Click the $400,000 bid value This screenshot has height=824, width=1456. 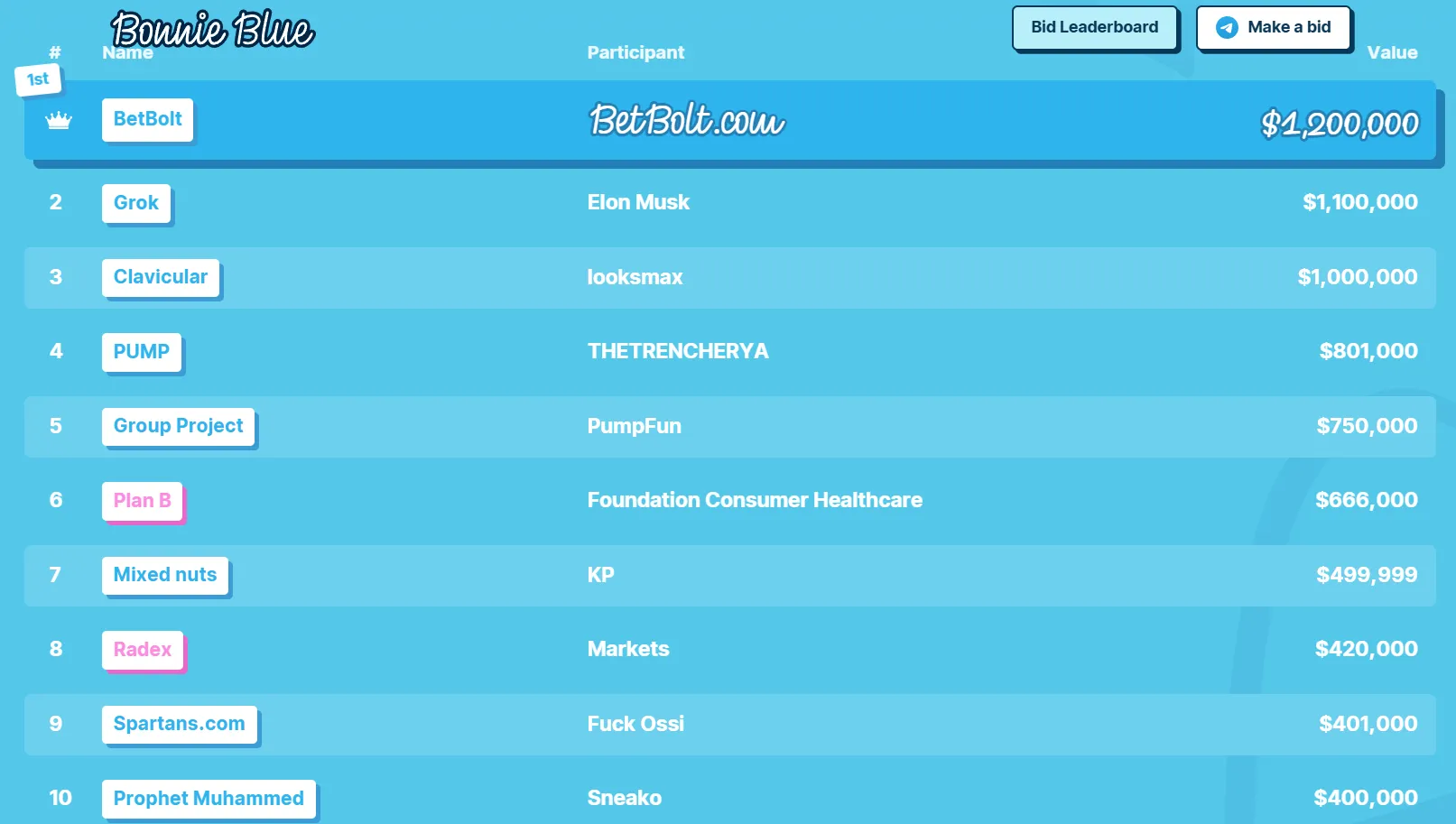(x=1366, y=798)
